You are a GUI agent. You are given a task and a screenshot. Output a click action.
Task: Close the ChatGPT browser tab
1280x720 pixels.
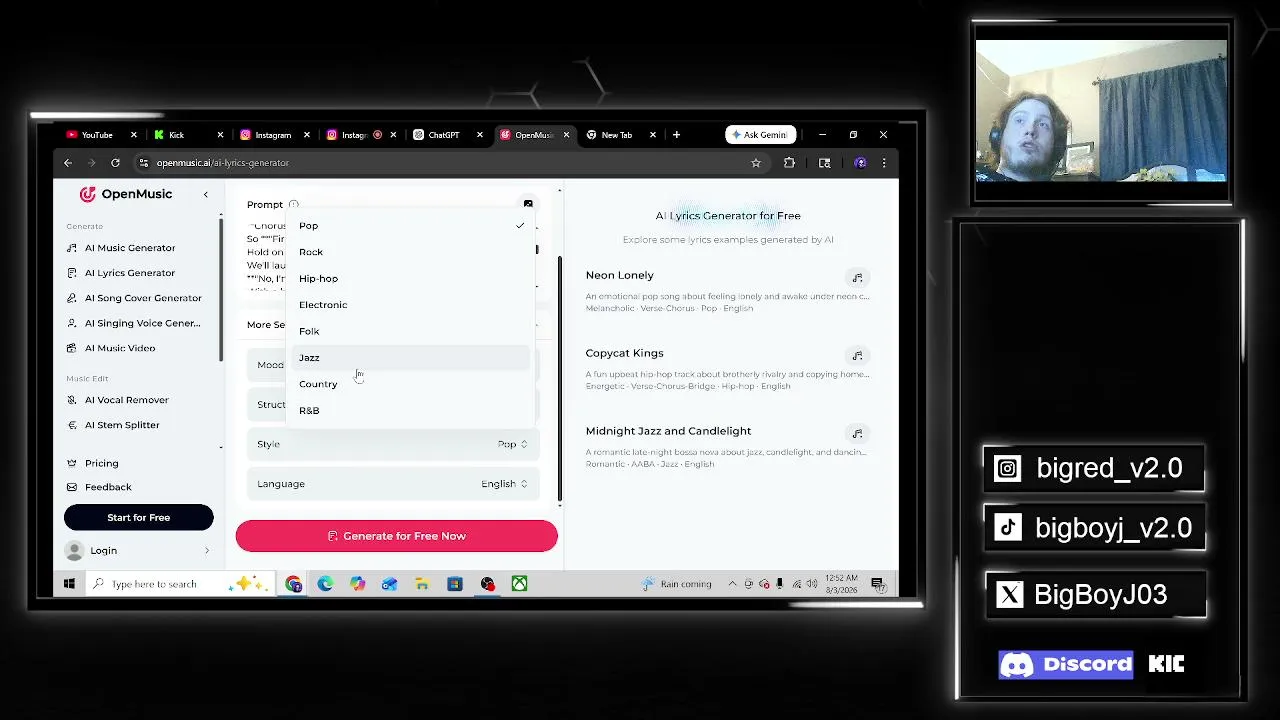[480, 135]
